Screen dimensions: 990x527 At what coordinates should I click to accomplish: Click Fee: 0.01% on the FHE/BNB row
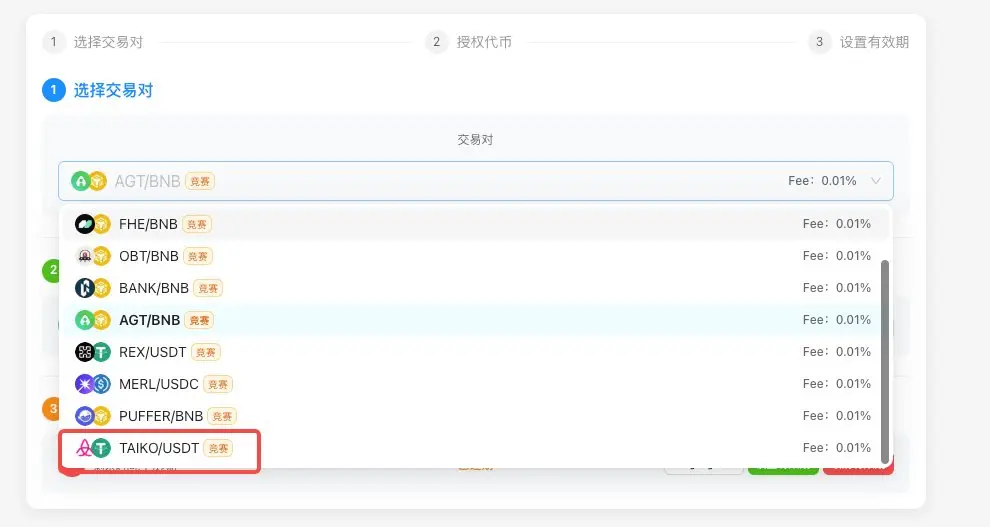(x=837, y=224)
